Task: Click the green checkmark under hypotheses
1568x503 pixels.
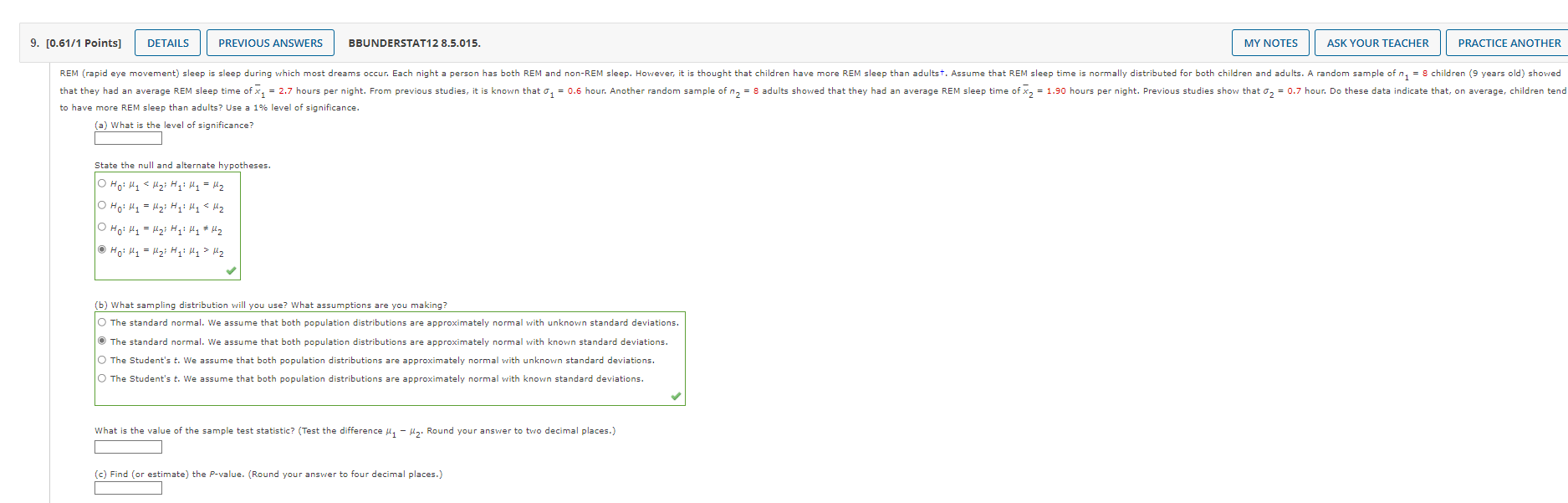Action: [232, 270]
